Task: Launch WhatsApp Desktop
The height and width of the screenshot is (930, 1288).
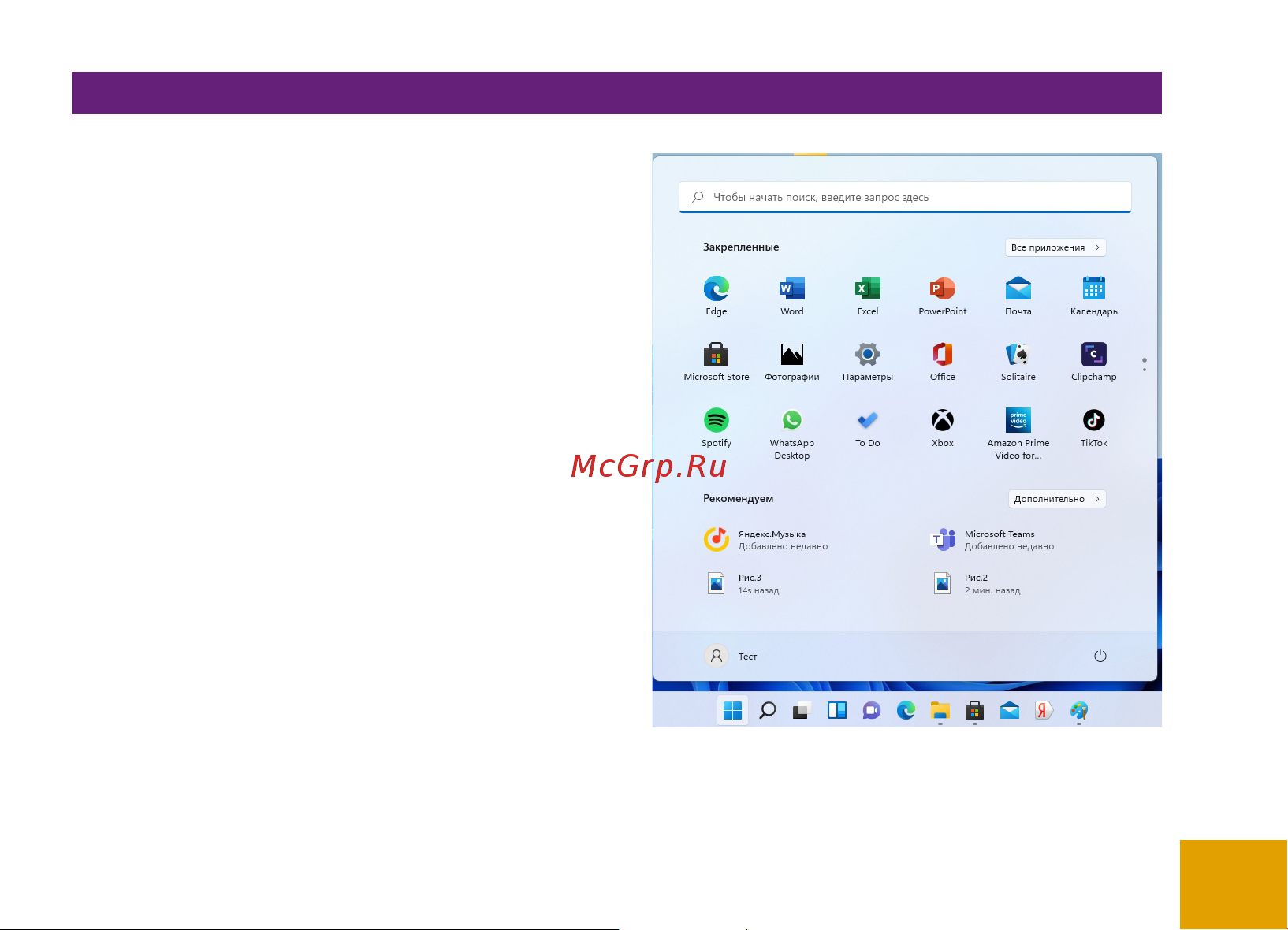Action: tap(791, 433)
